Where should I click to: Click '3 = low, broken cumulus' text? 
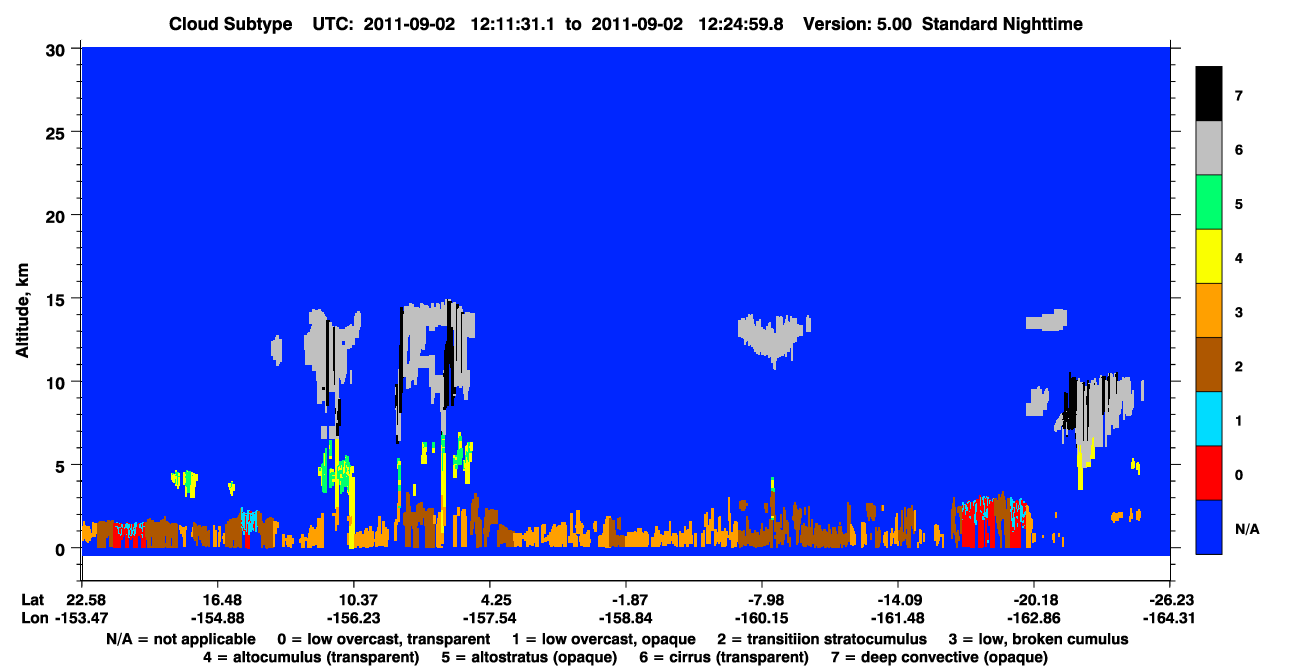pyautogui.click(x=1038, y=638)
